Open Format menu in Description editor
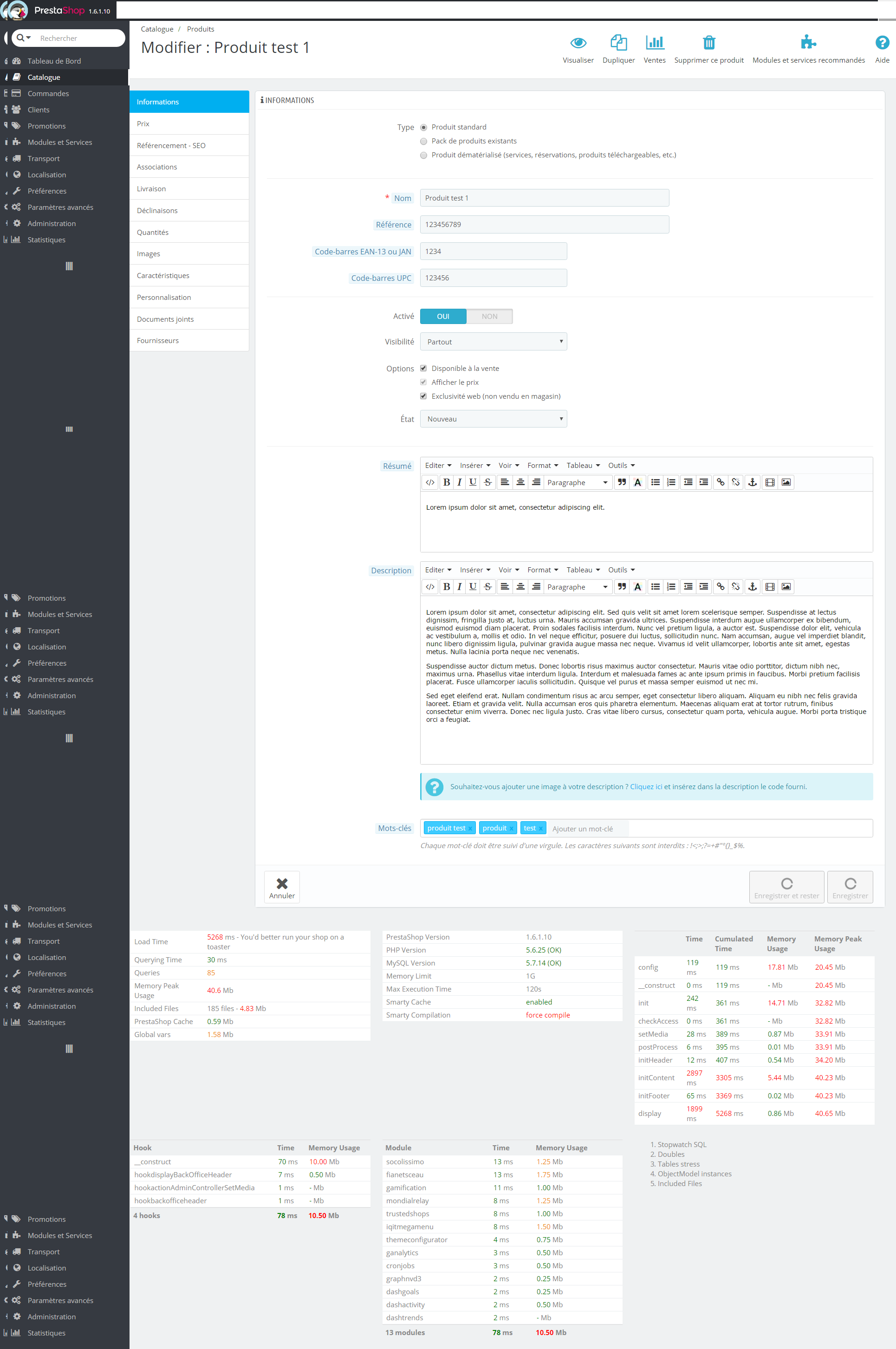896x1349 pixels. tap(542, 570)
